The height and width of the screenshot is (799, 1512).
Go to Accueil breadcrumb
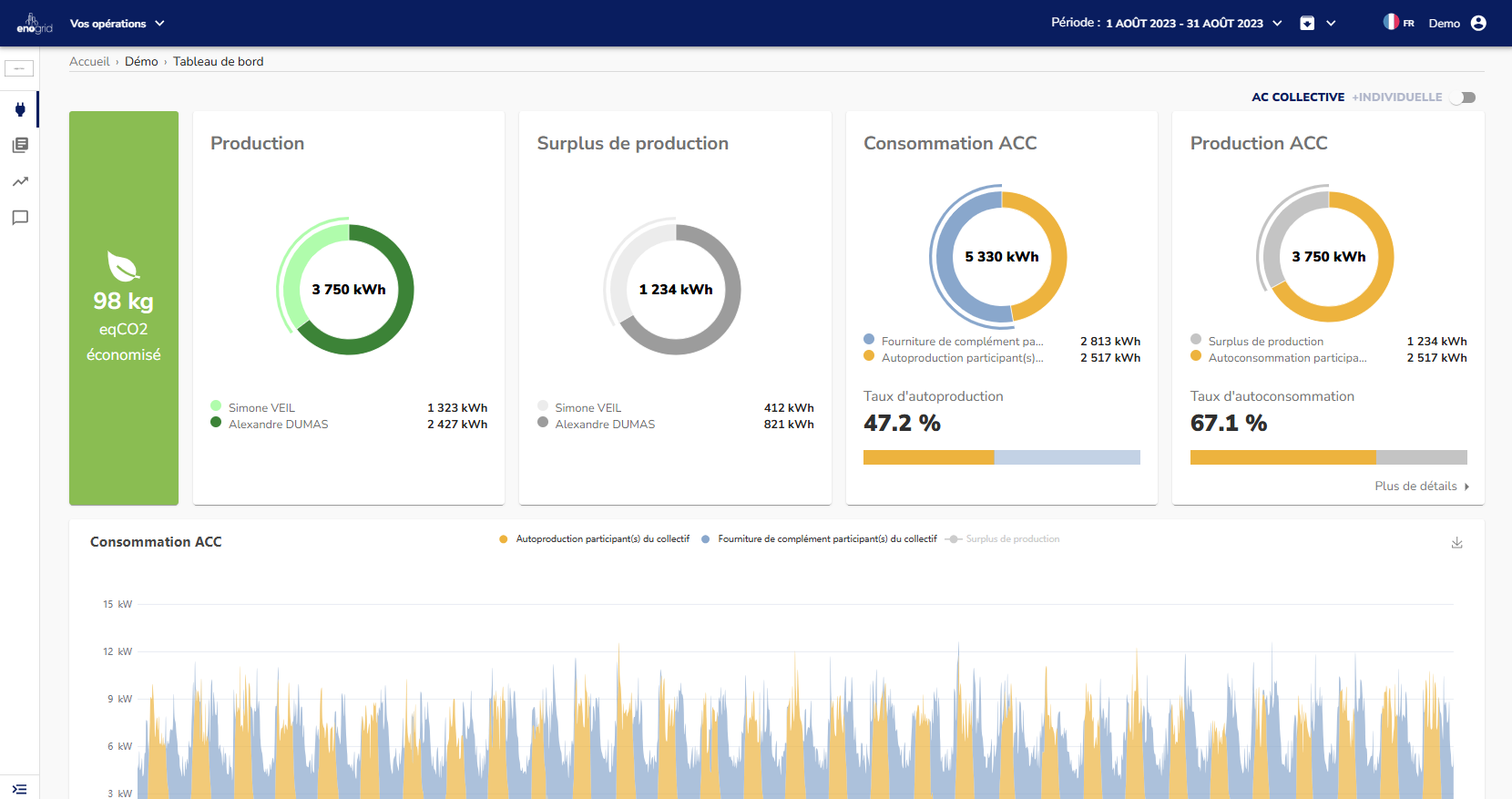point(89,62)
